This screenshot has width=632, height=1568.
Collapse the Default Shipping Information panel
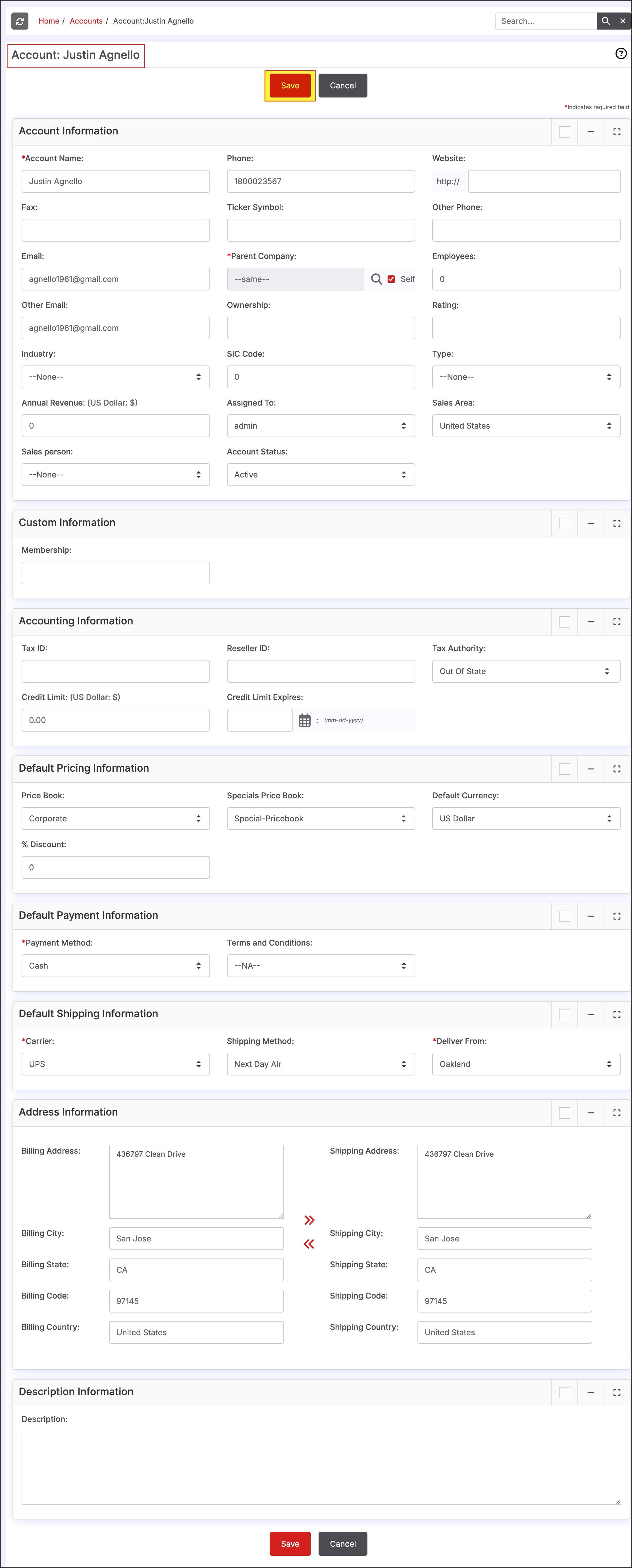[590, 1014]
